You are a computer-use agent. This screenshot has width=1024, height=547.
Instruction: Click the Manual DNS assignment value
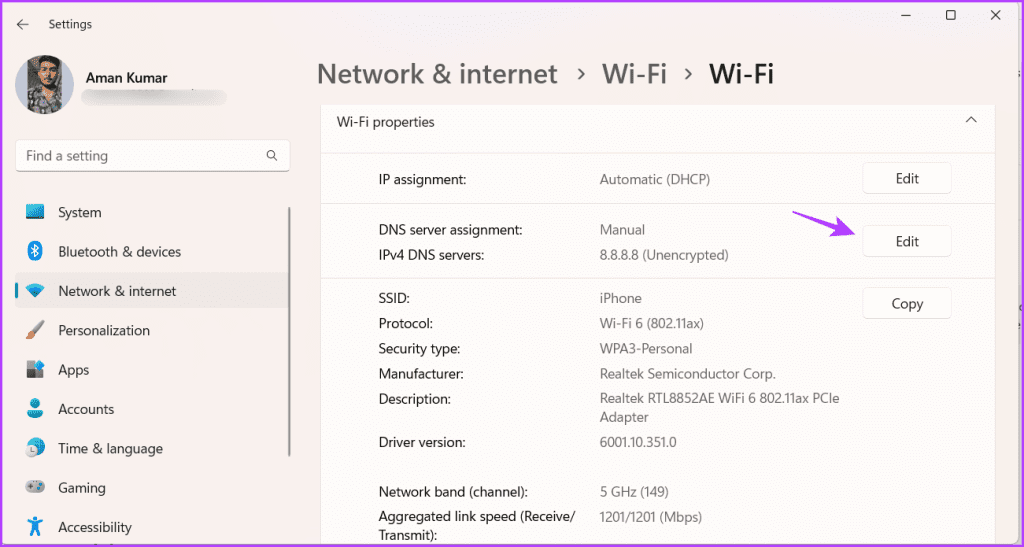[x=622, y=230]
